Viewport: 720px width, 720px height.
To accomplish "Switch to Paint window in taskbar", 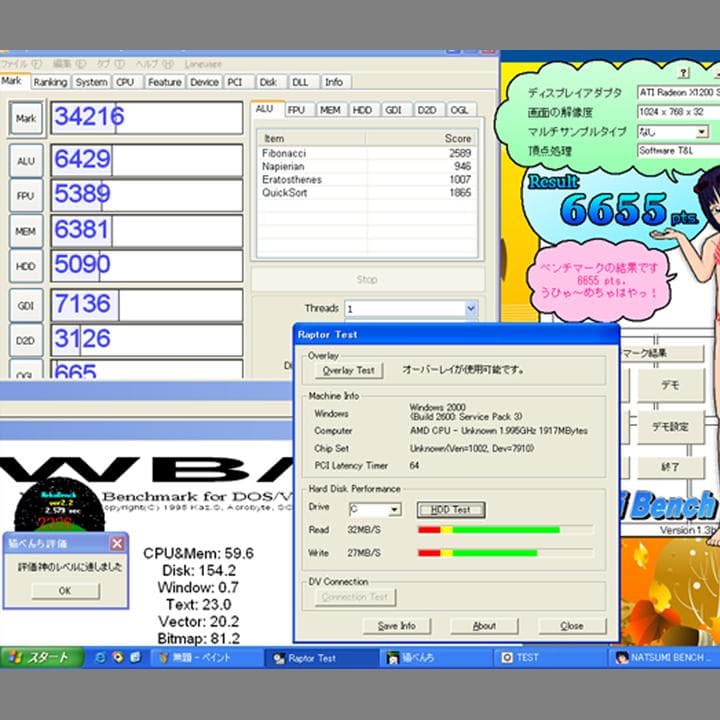I will point(208,658).
